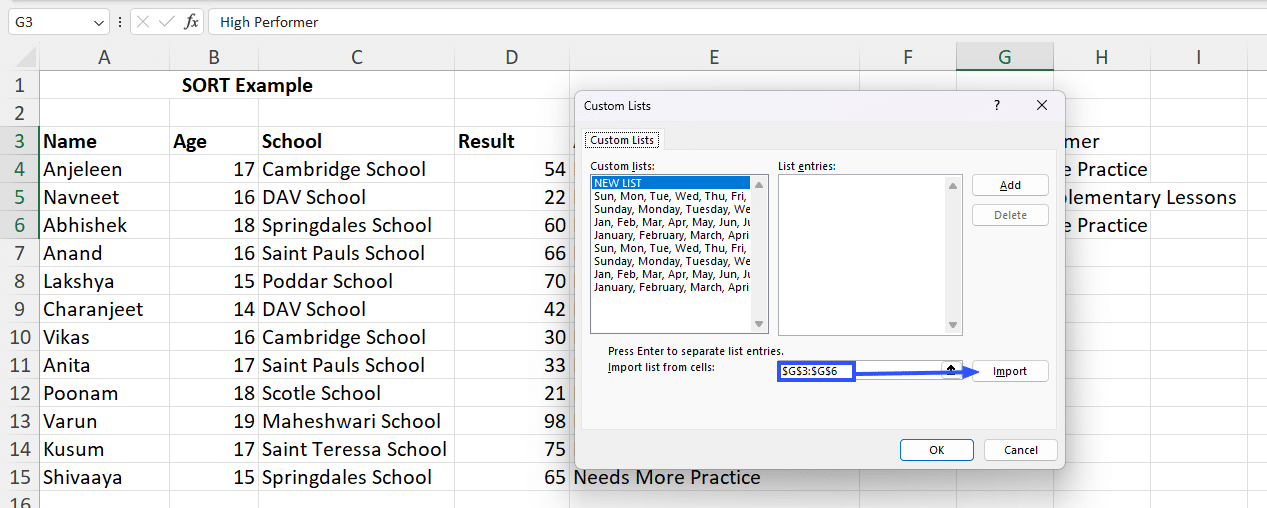Select column C header

(356, 58)
